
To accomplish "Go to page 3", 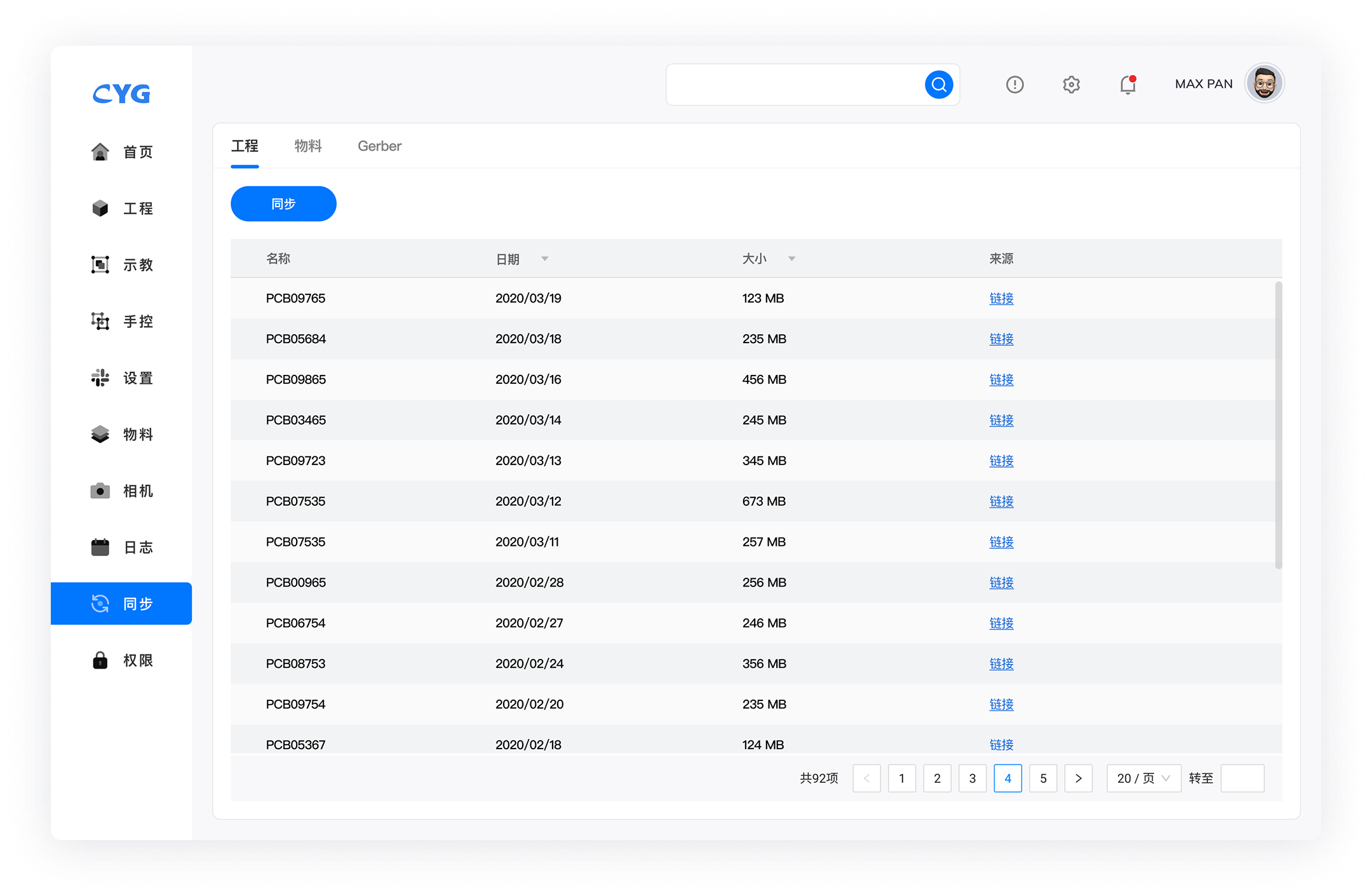I will click(x=972, y=778).
